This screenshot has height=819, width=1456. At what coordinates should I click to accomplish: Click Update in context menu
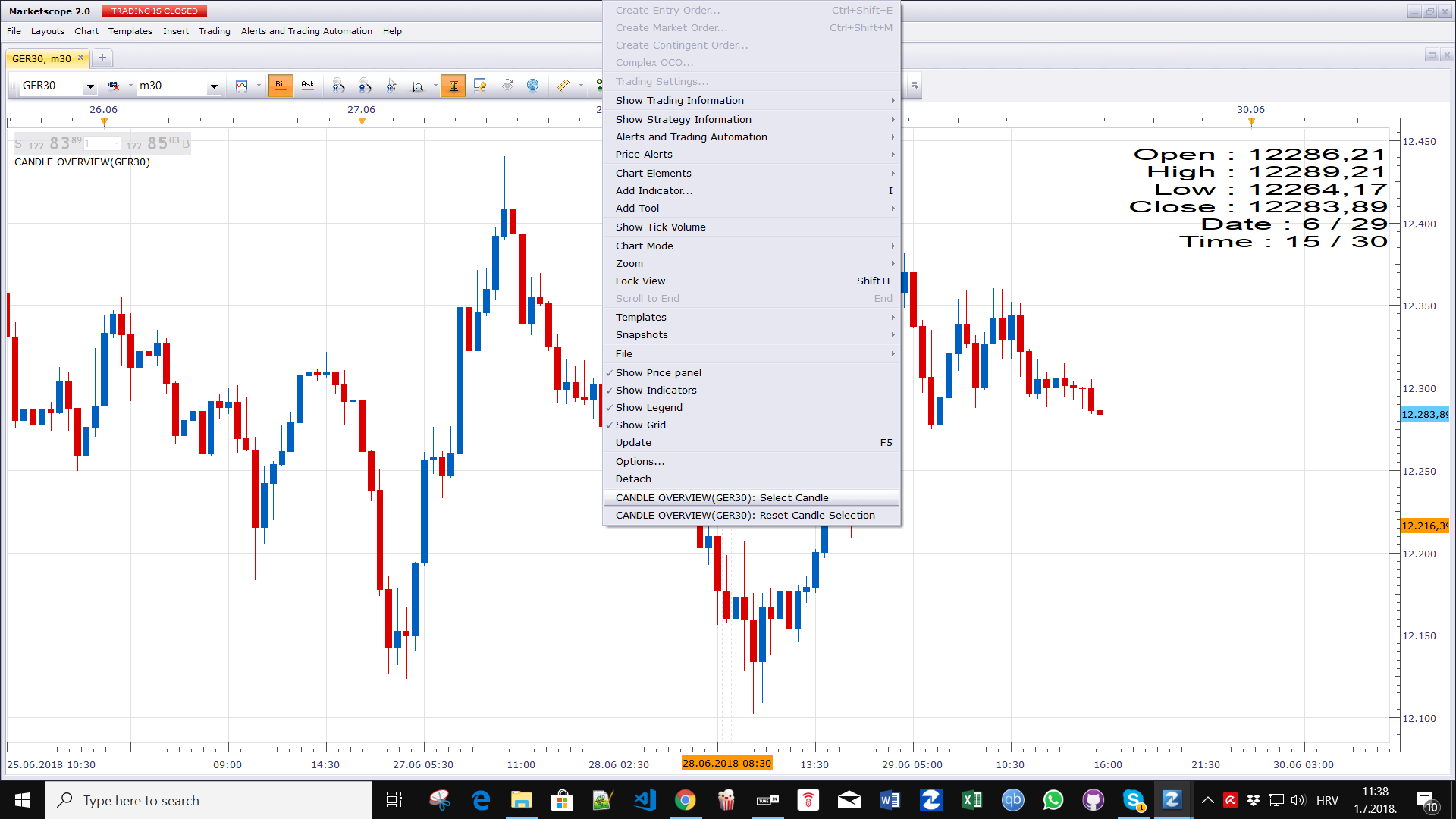[x=751, y=442]
